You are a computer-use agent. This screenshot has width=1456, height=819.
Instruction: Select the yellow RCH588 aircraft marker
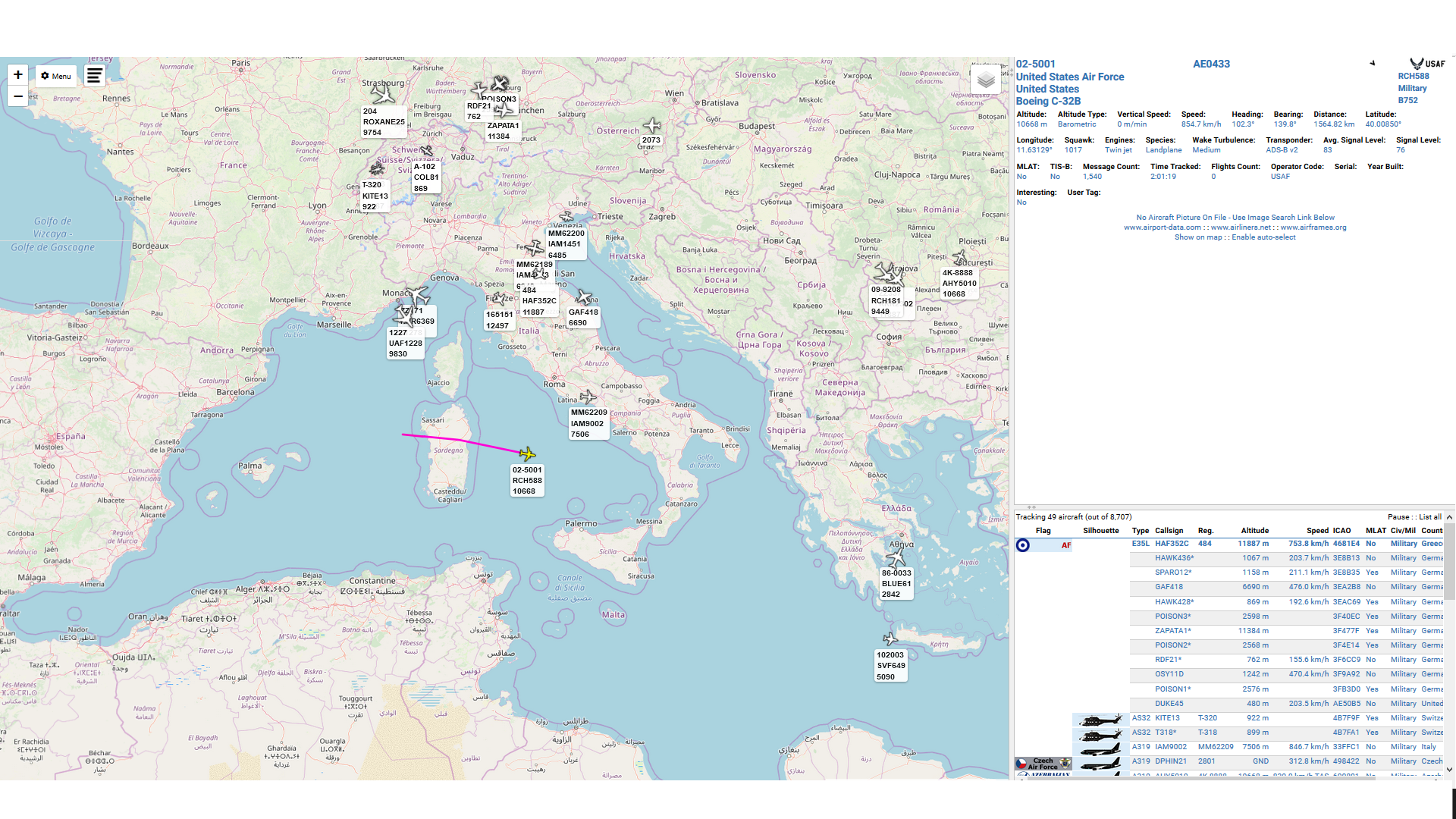pyautogui.click(x=527, y=454)
